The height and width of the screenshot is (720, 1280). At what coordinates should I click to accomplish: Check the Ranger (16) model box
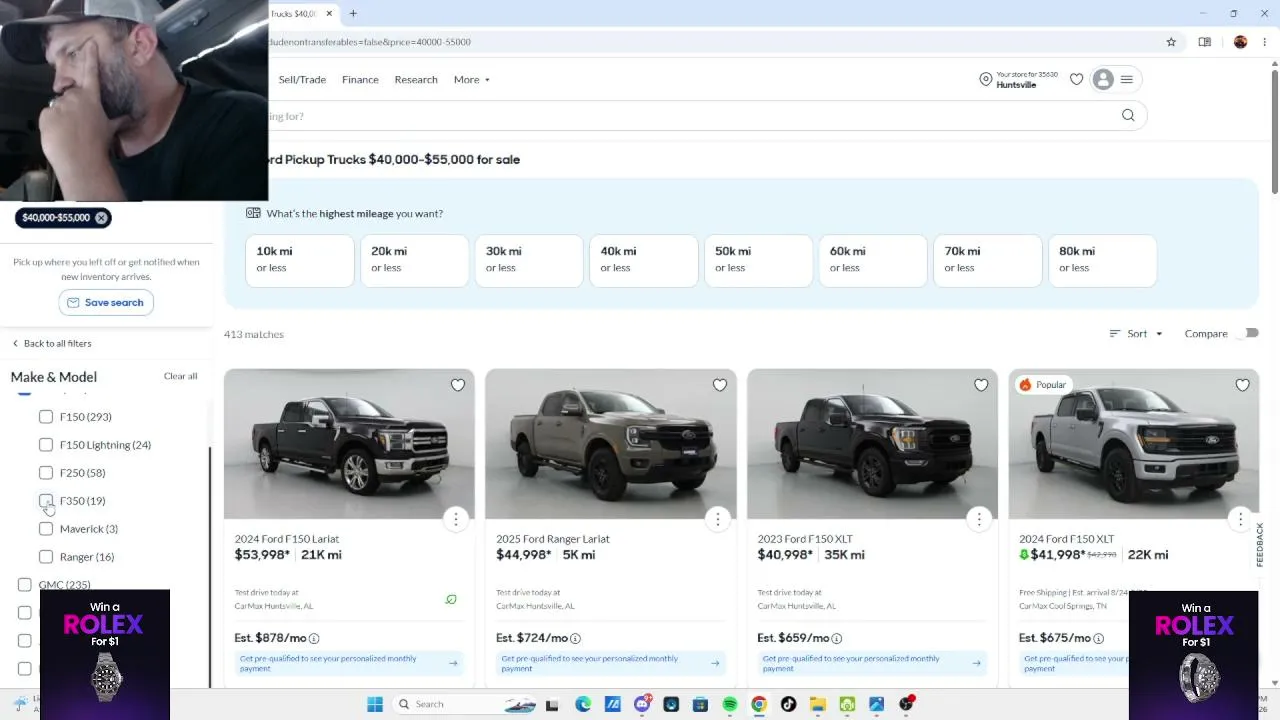[x=46, y=557]
